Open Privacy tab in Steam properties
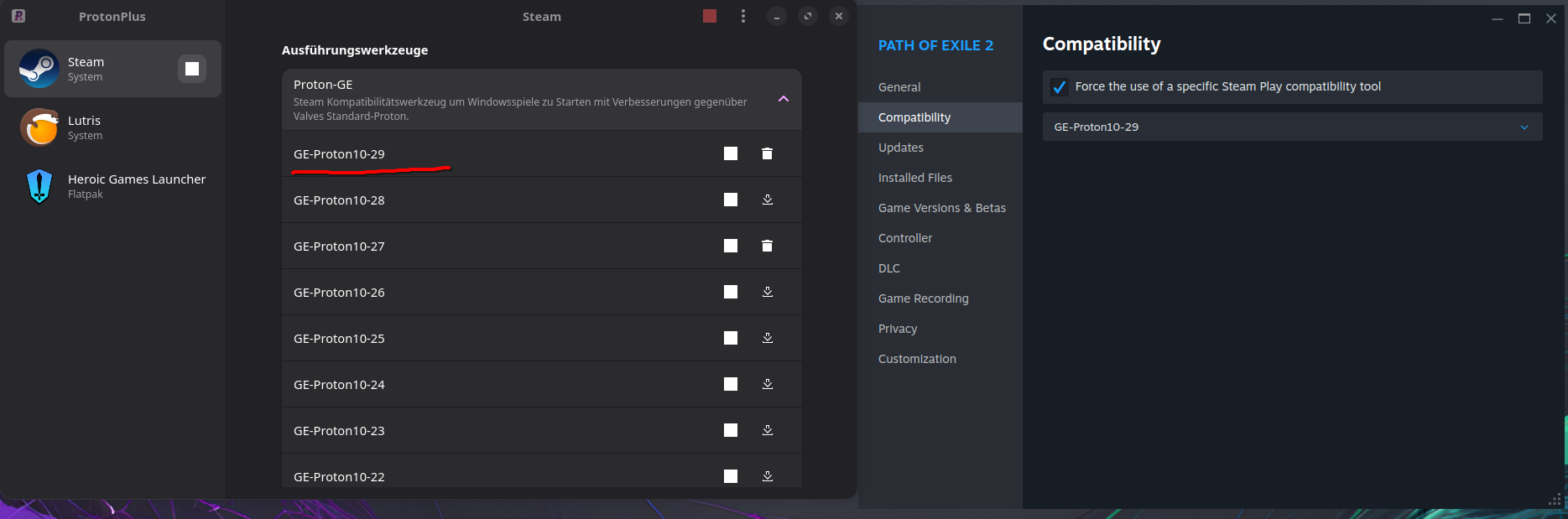 tap(898, 329)
